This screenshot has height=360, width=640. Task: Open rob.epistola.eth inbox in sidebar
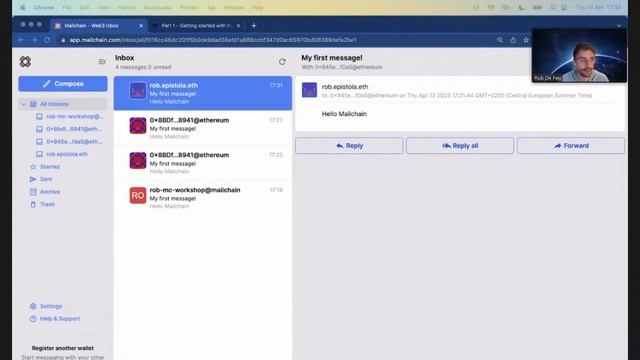tap(62, 154)
